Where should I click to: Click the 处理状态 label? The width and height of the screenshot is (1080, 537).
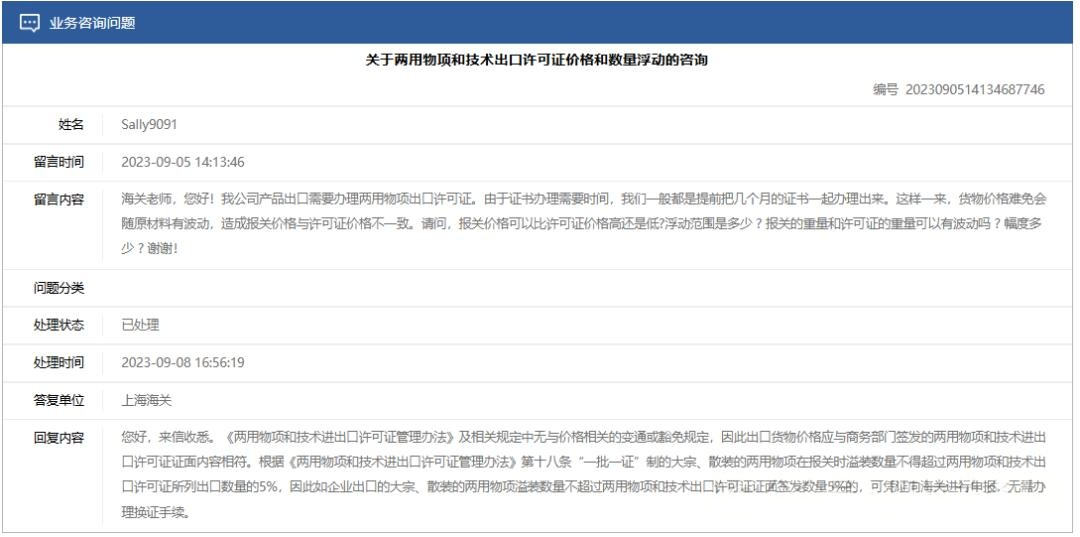click(59, 325)
